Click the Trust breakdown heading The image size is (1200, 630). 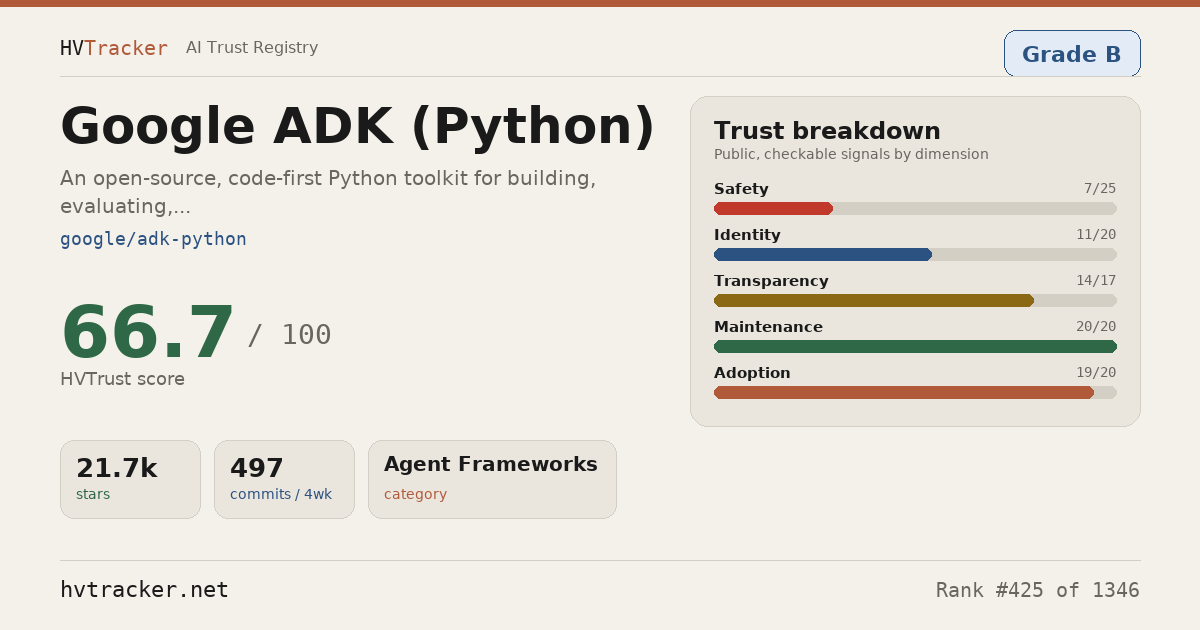coord(827,131)
